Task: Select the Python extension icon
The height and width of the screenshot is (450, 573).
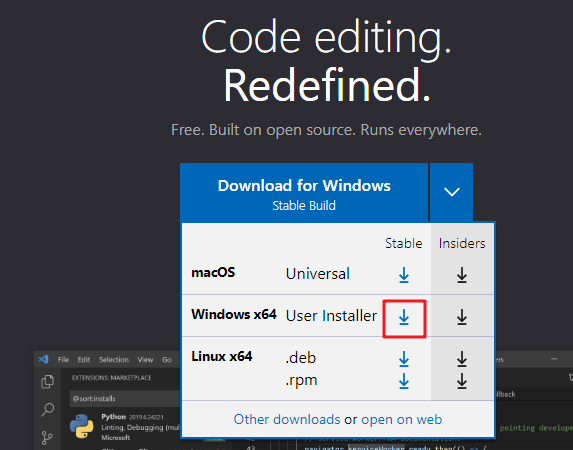Action: (x=82, y=426)
